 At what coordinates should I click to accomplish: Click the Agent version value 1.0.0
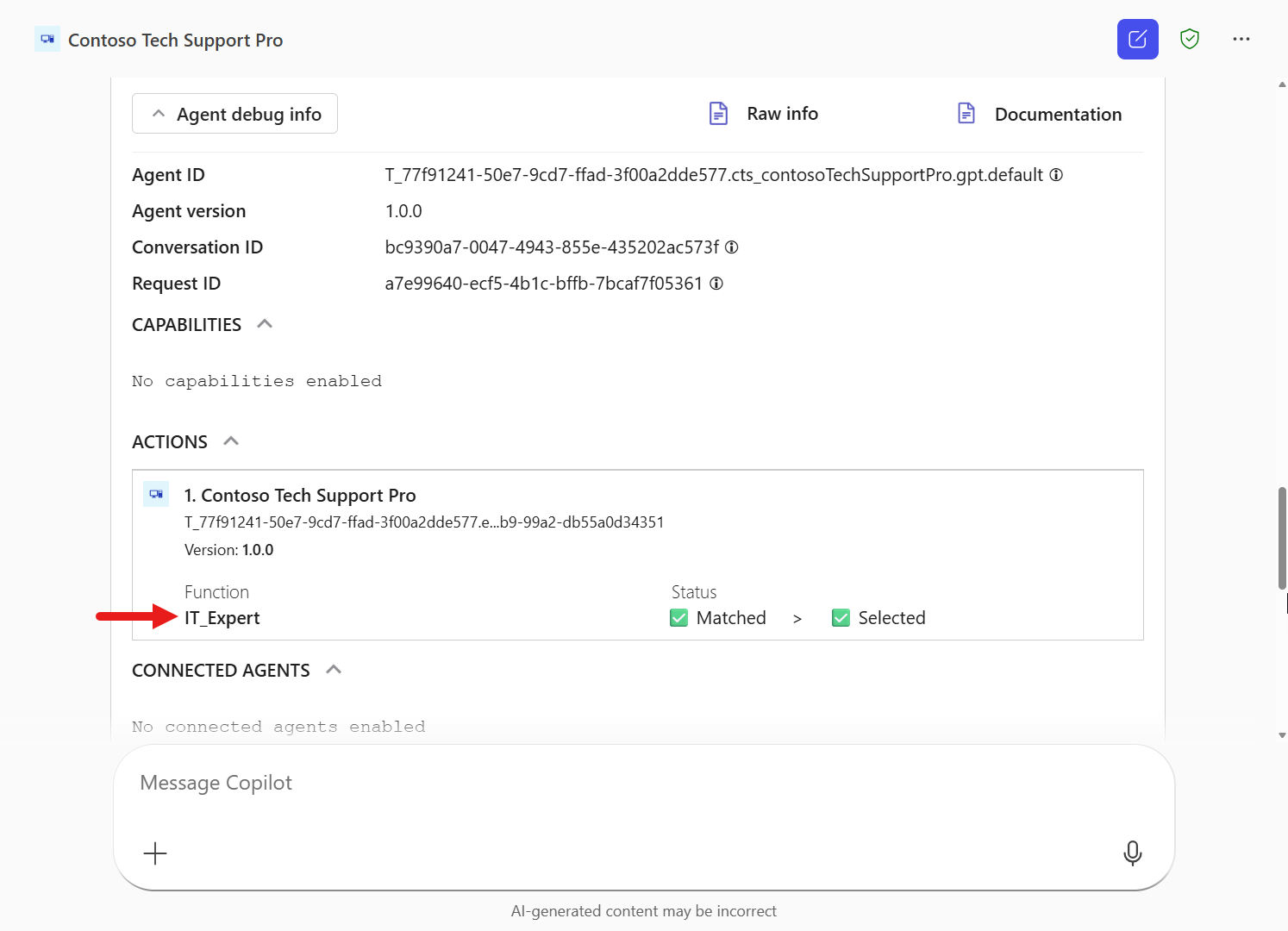pyautogui.click(x=403, y=211)
